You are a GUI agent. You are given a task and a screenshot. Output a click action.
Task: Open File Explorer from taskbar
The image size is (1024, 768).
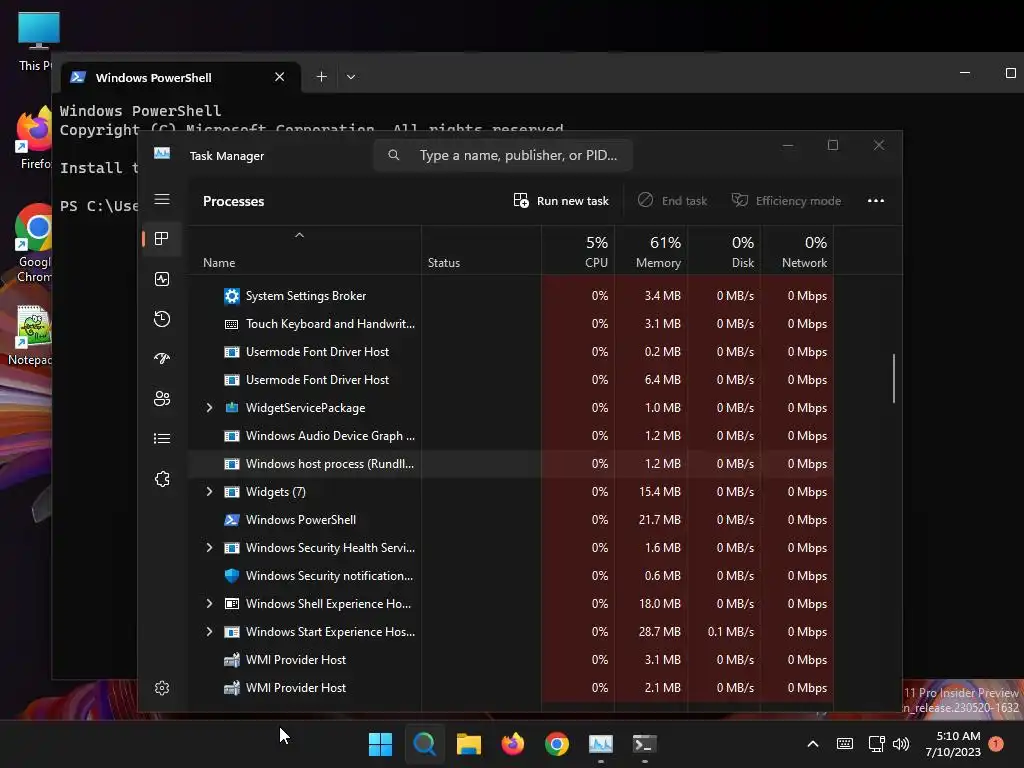(x=468, y=744)
